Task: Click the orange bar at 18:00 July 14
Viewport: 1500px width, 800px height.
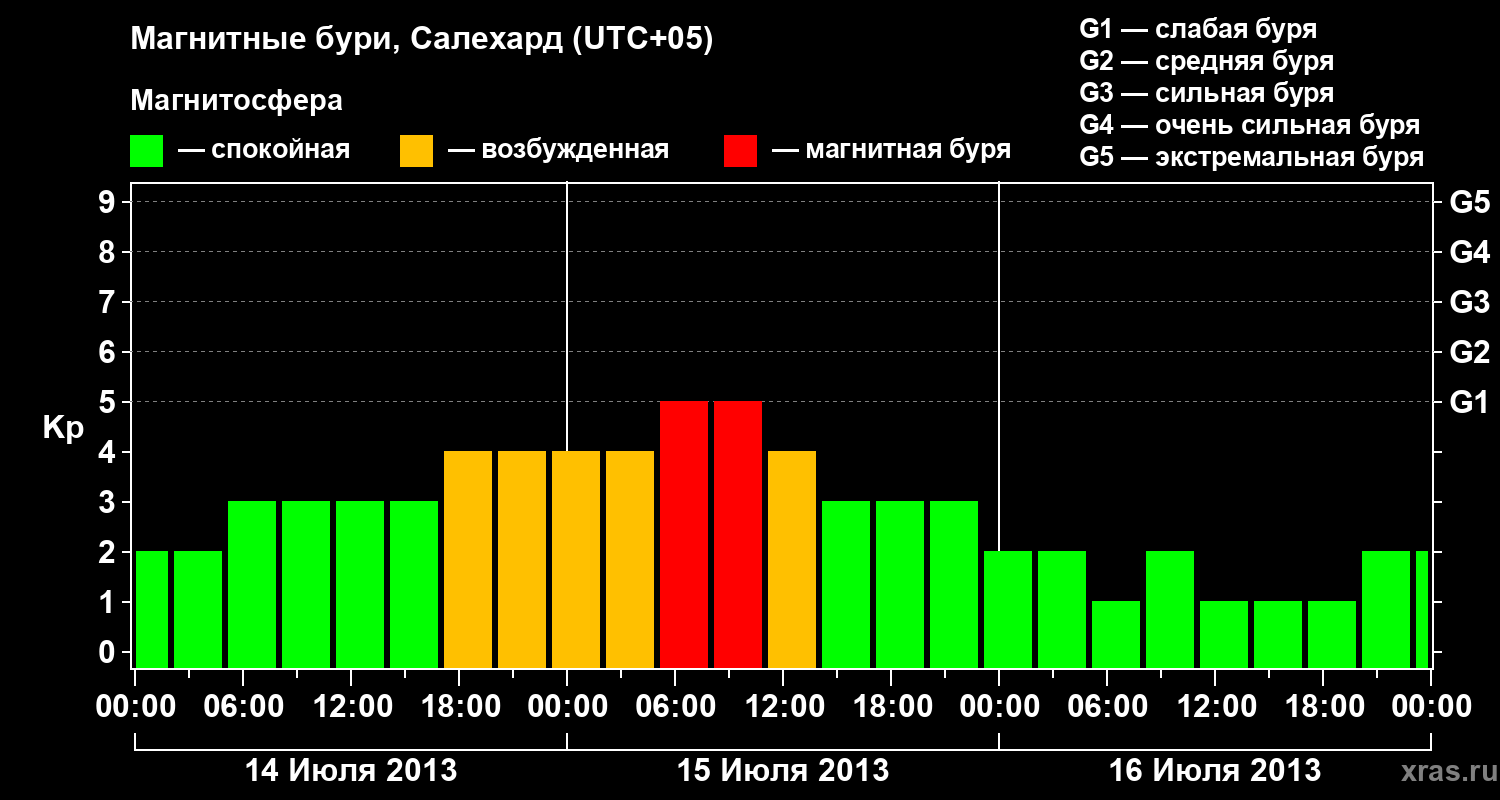Action: [x=468, y=559]
